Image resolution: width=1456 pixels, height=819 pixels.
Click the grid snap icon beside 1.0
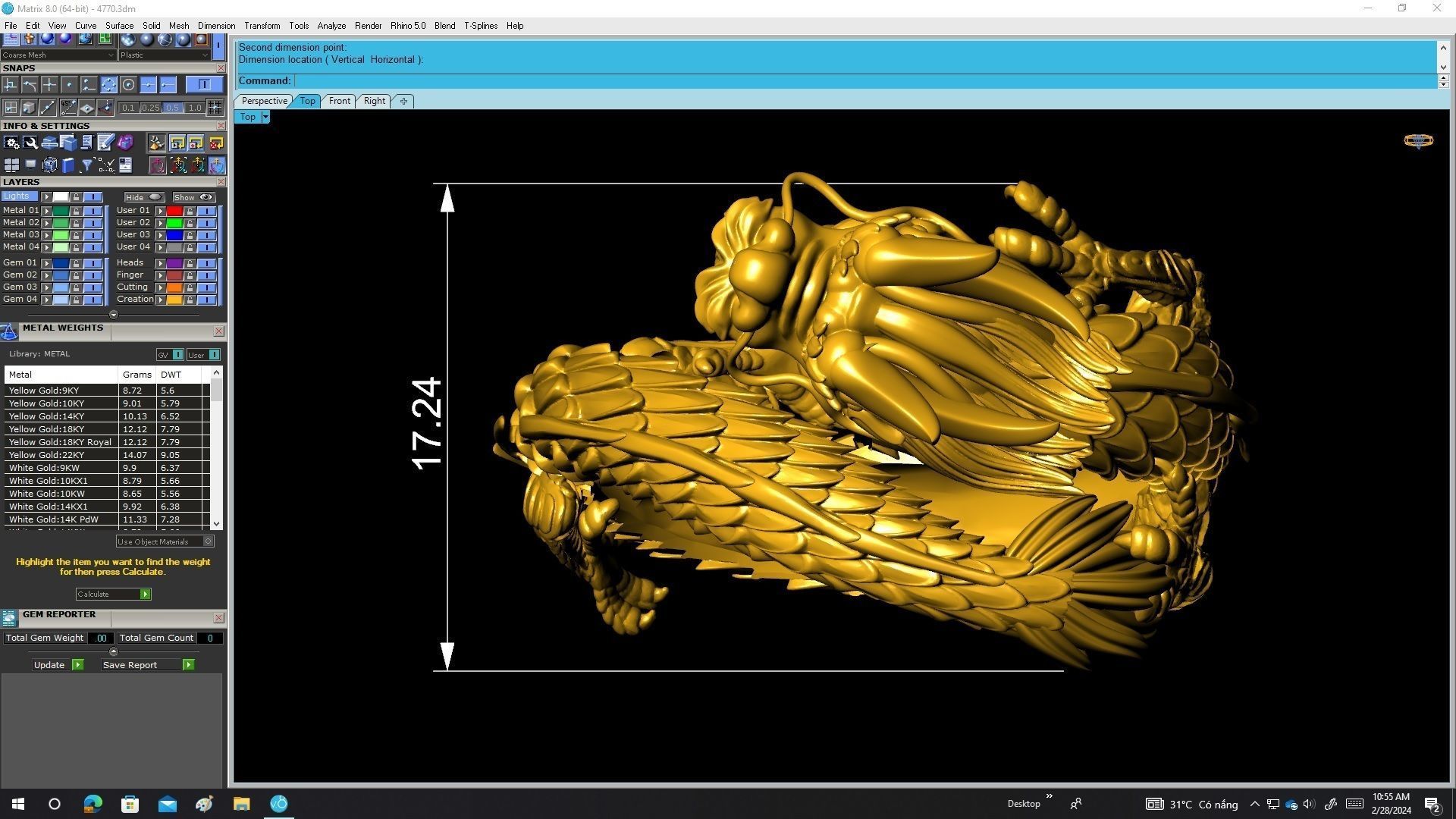215,108
